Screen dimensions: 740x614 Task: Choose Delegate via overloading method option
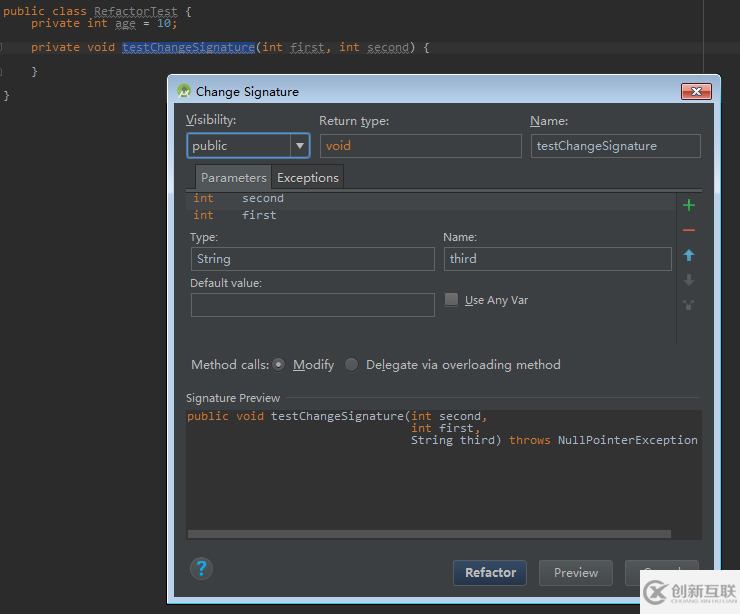click(x=351, y=365)
